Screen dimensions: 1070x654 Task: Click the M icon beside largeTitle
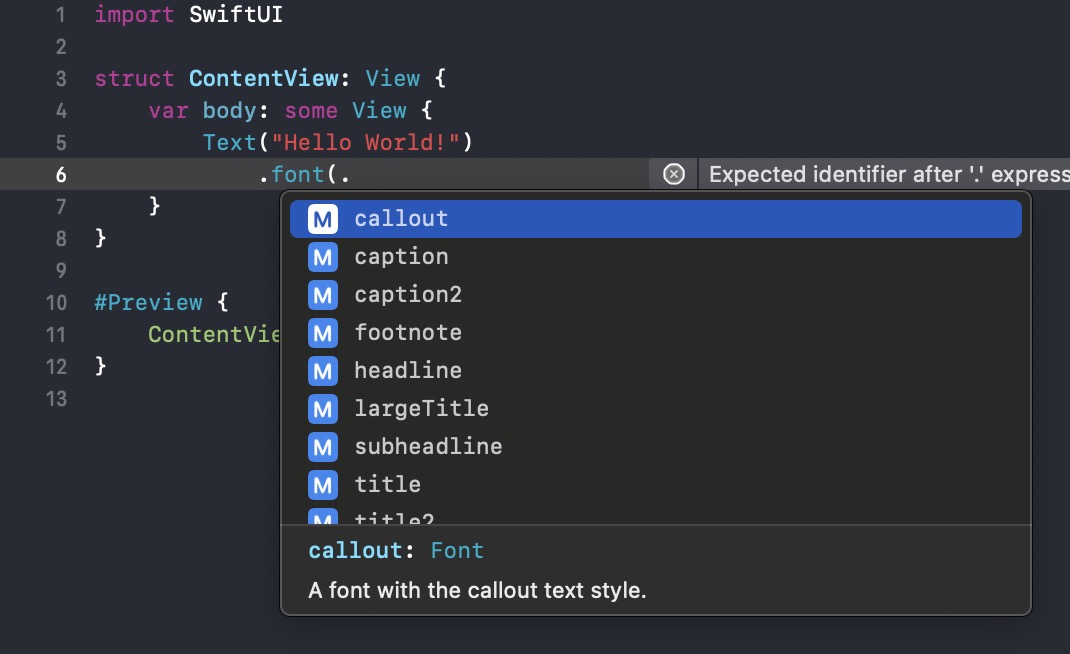(323, 409)
